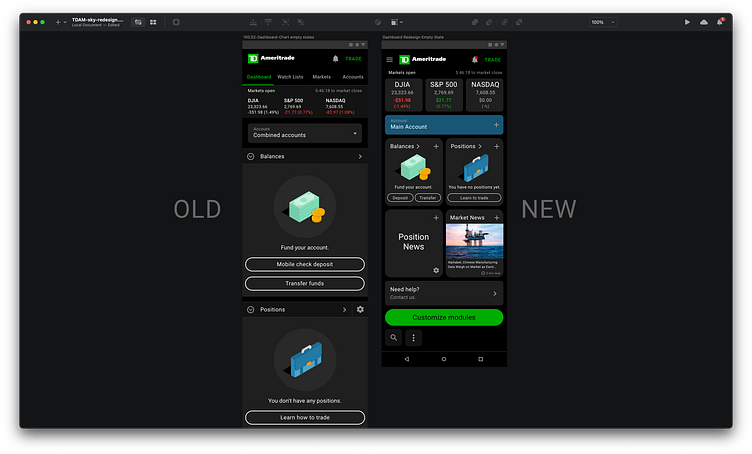This screenshot has height=454, width=752.
Task: Click plus on the Position News card
Action: (436, 218)
